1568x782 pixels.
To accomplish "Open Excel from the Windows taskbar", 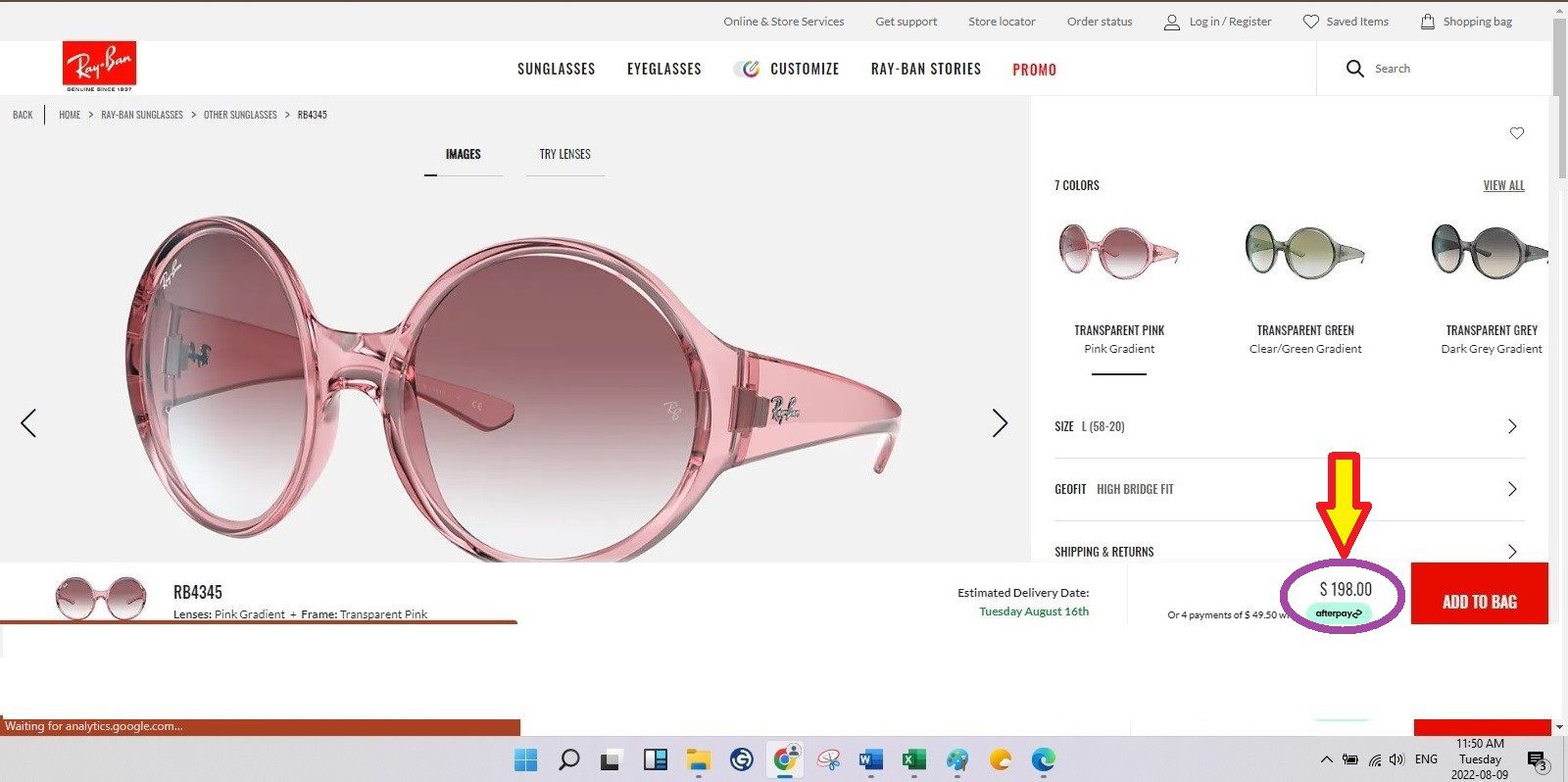I will [x=913, y=759].
